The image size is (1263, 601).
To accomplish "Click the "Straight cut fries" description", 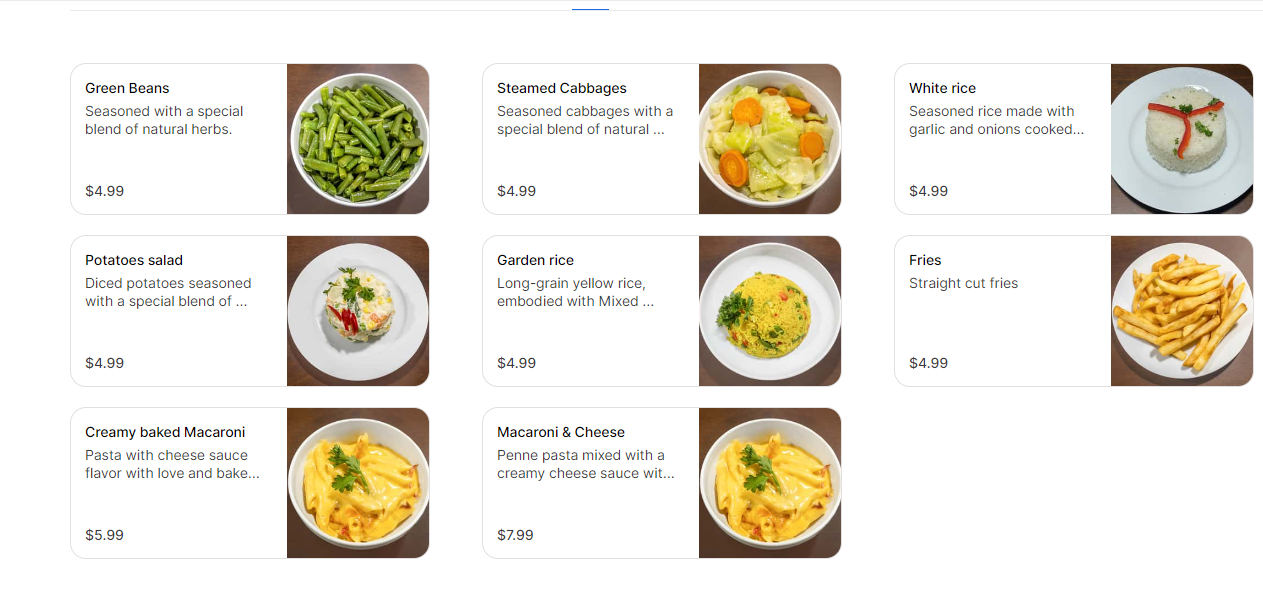I will [963, 283].
